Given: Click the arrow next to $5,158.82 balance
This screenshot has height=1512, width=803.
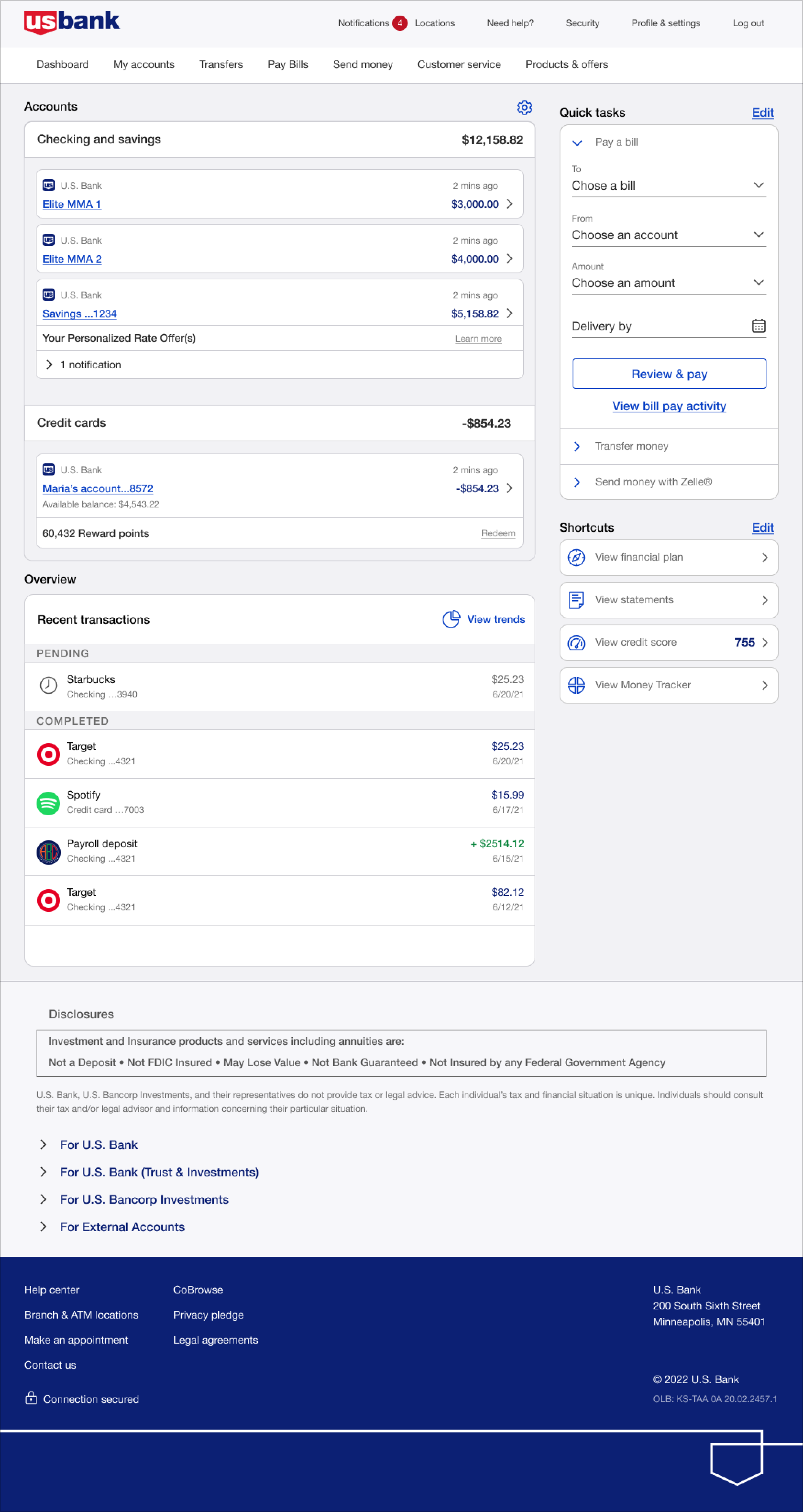Looking at the screenshot, I should [x=510, y=314].
